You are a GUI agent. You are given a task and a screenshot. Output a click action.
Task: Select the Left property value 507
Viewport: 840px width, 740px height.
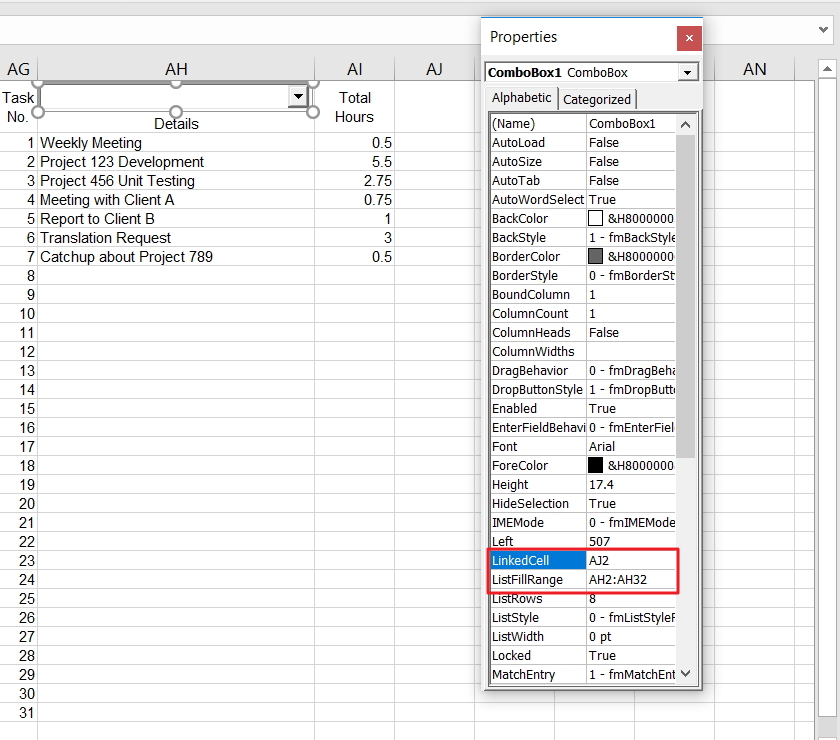click(x=631, y=542)
